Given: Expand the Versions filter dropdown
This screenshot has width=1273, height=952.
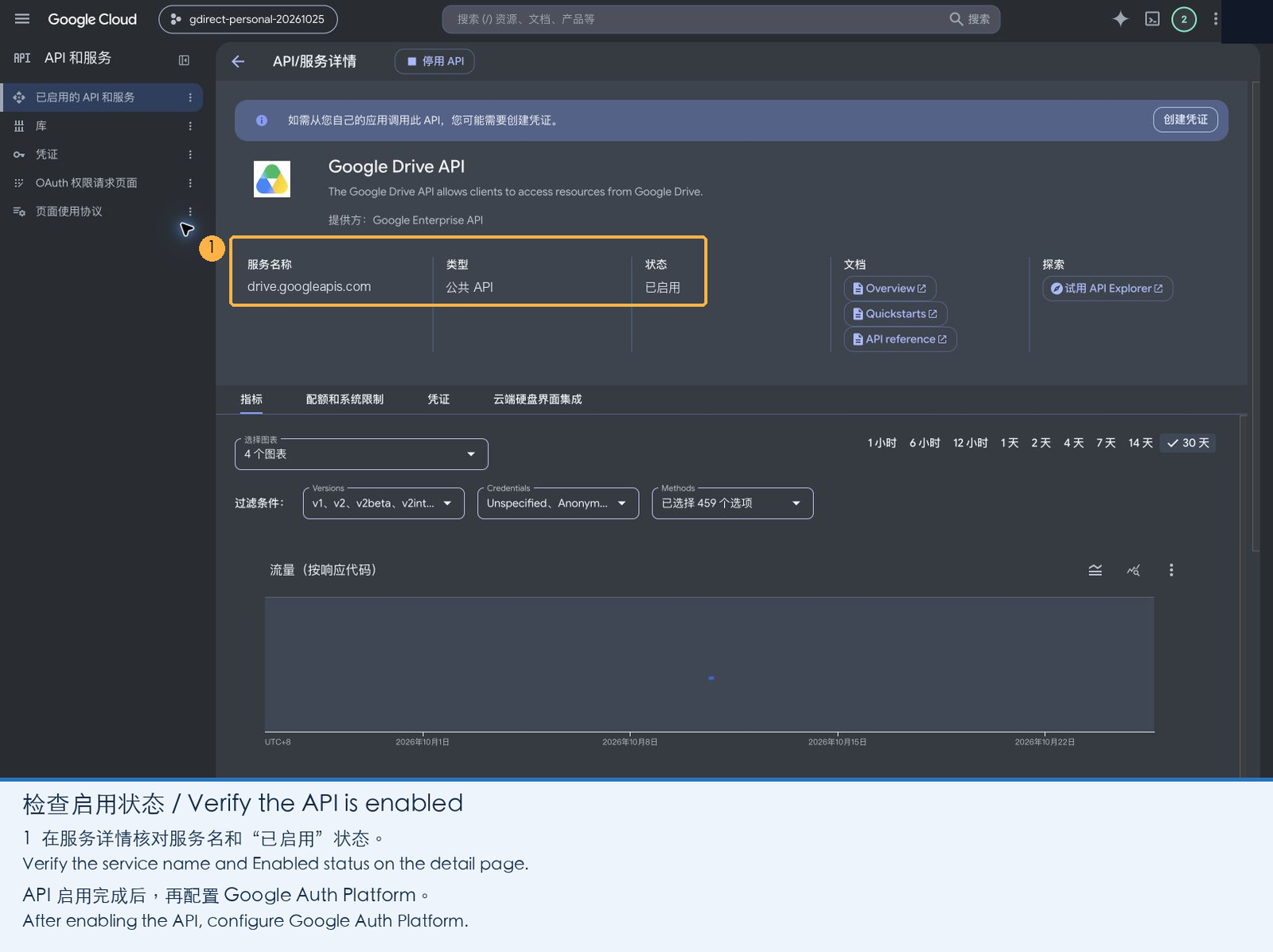Looking at the screenshot, I should click(383, 503).
